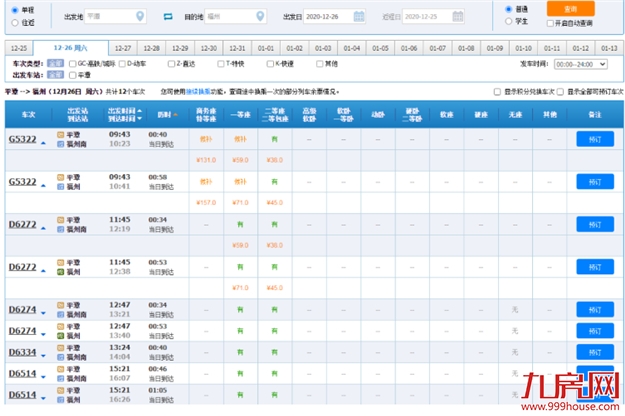
Task: Click the D6334 origin station icon
Action: click(61, 348)
